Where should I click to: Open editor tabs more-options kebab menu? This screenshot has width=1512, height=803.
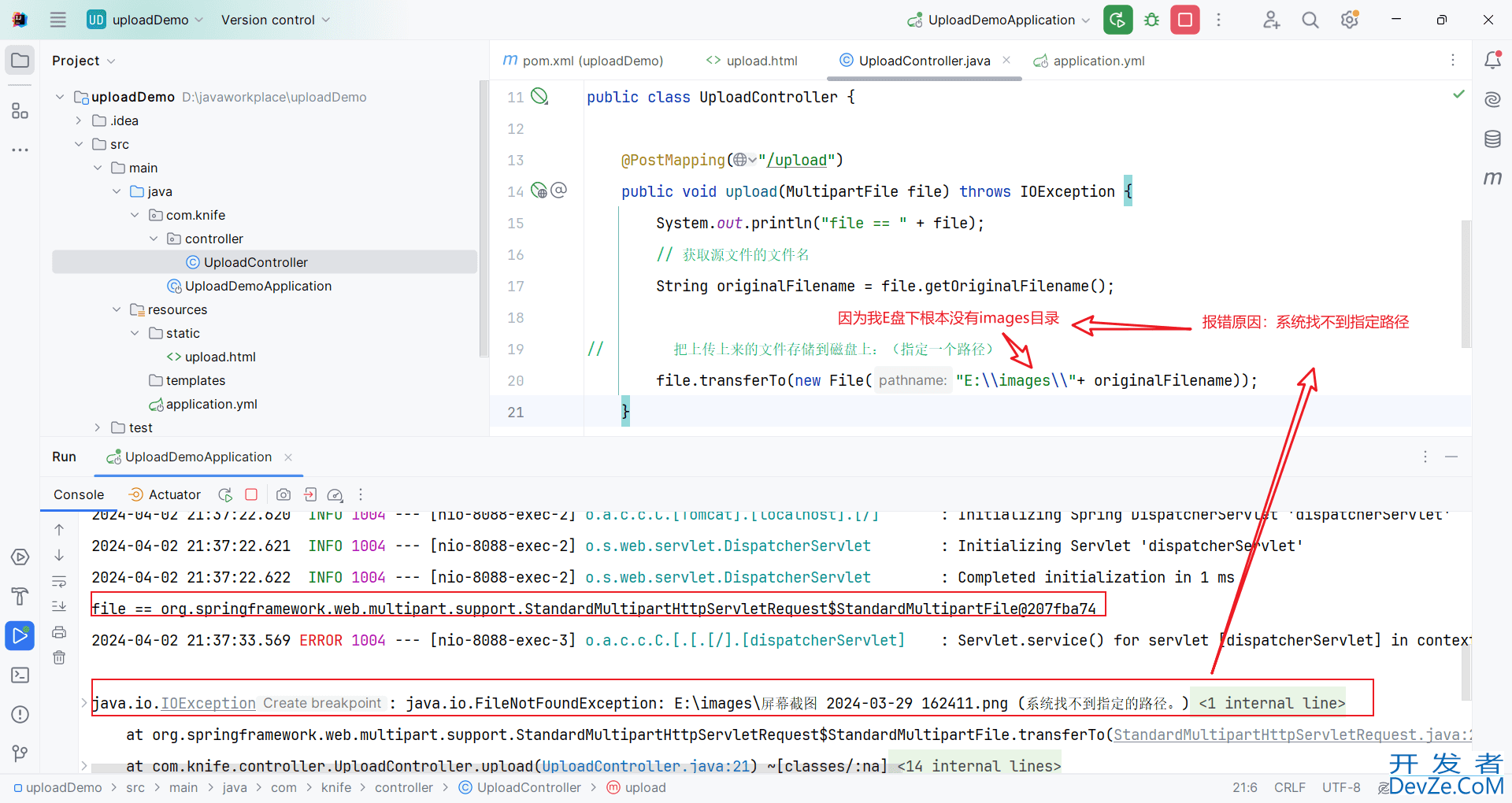coord(1453,60)
